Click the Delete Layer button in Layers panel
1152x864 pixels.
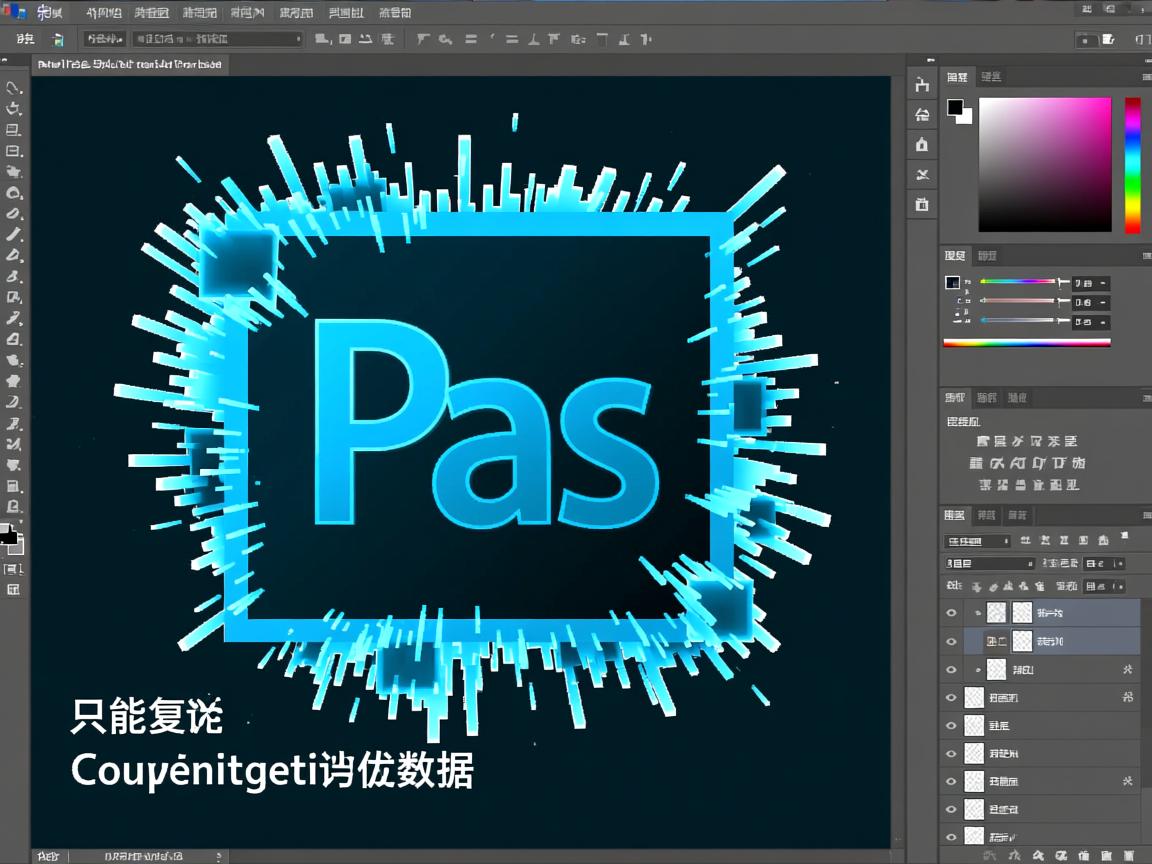(x=1130, y=855)
